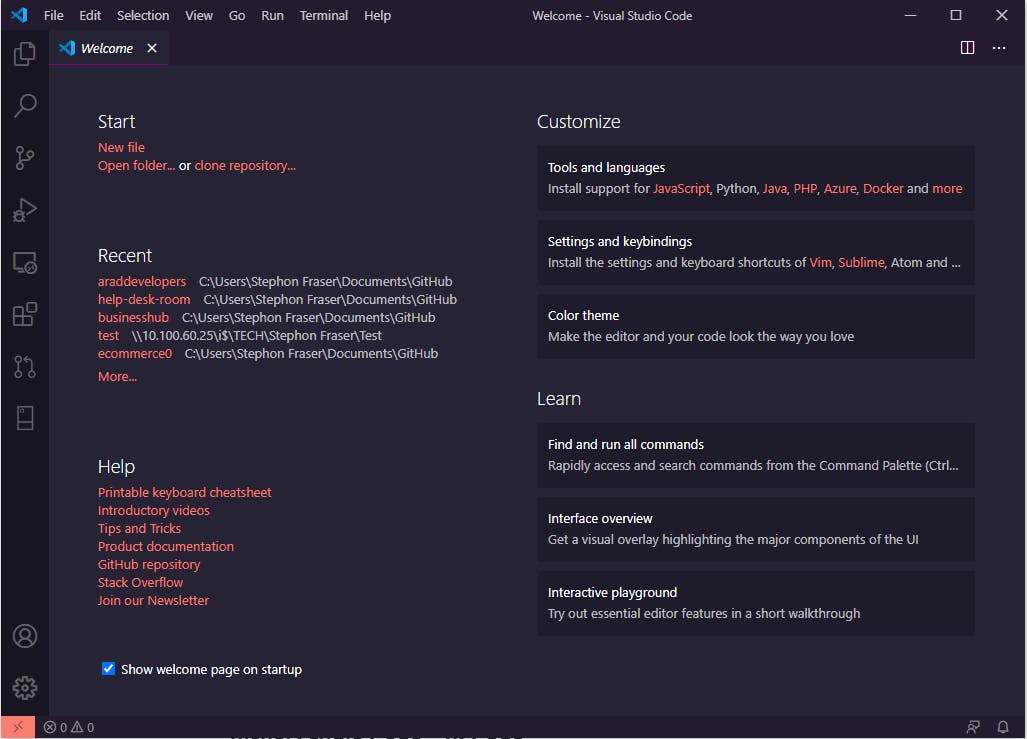1027x739 pixels.
Task: Open notifications bell in status bar
Action: tap(1003, 727)
